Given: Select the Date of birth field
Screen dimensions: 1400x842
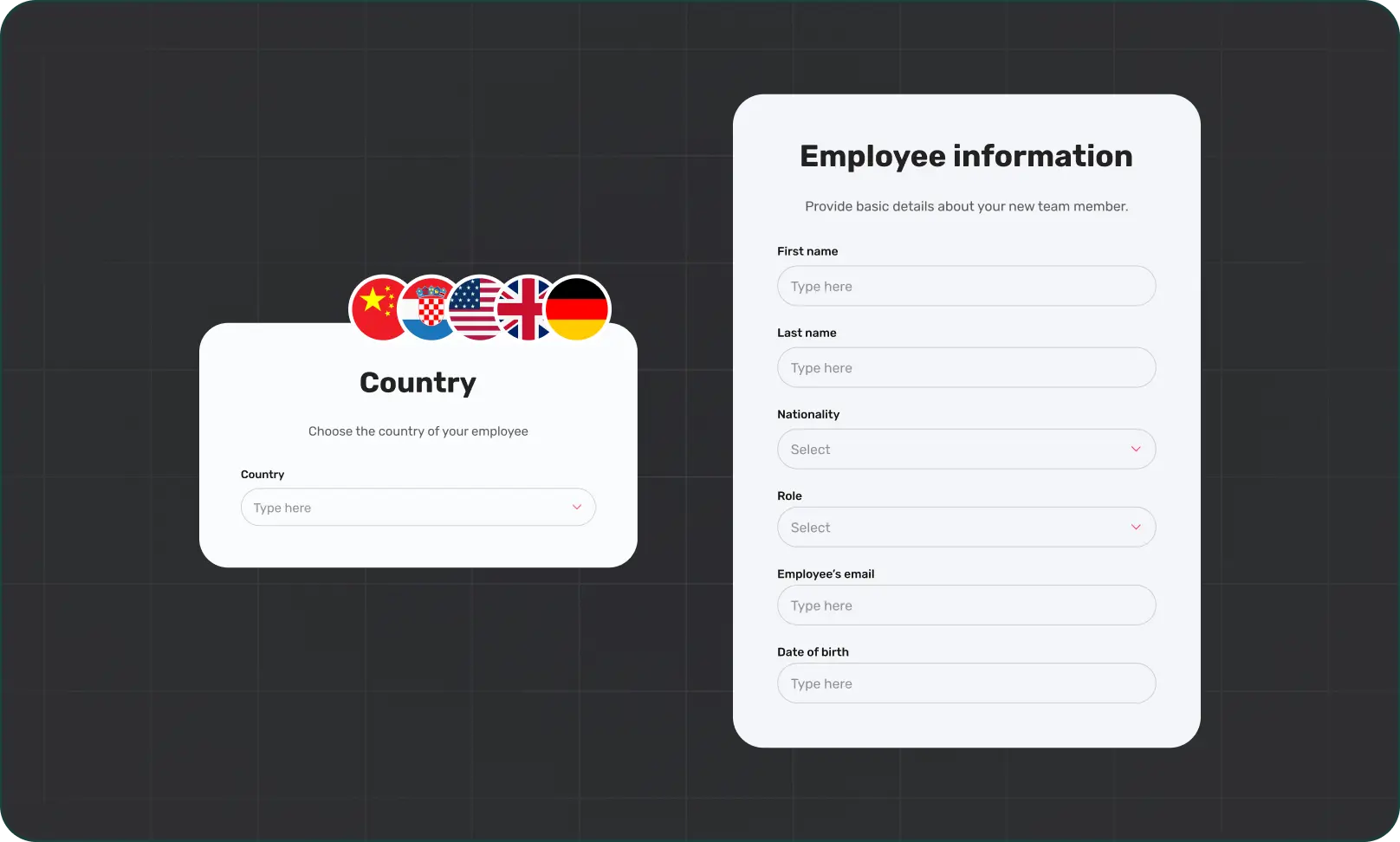Looking at the screenshot, I should pyautogui.click(x=966, y=683).
